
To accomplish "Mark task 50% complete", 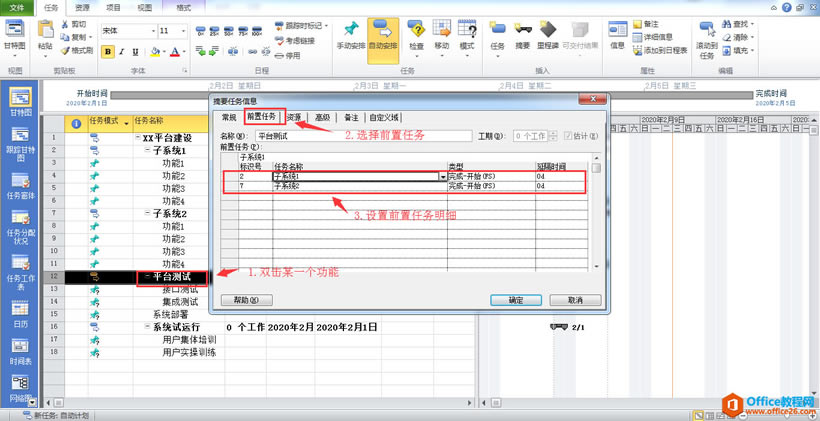I will pos(229,31).
